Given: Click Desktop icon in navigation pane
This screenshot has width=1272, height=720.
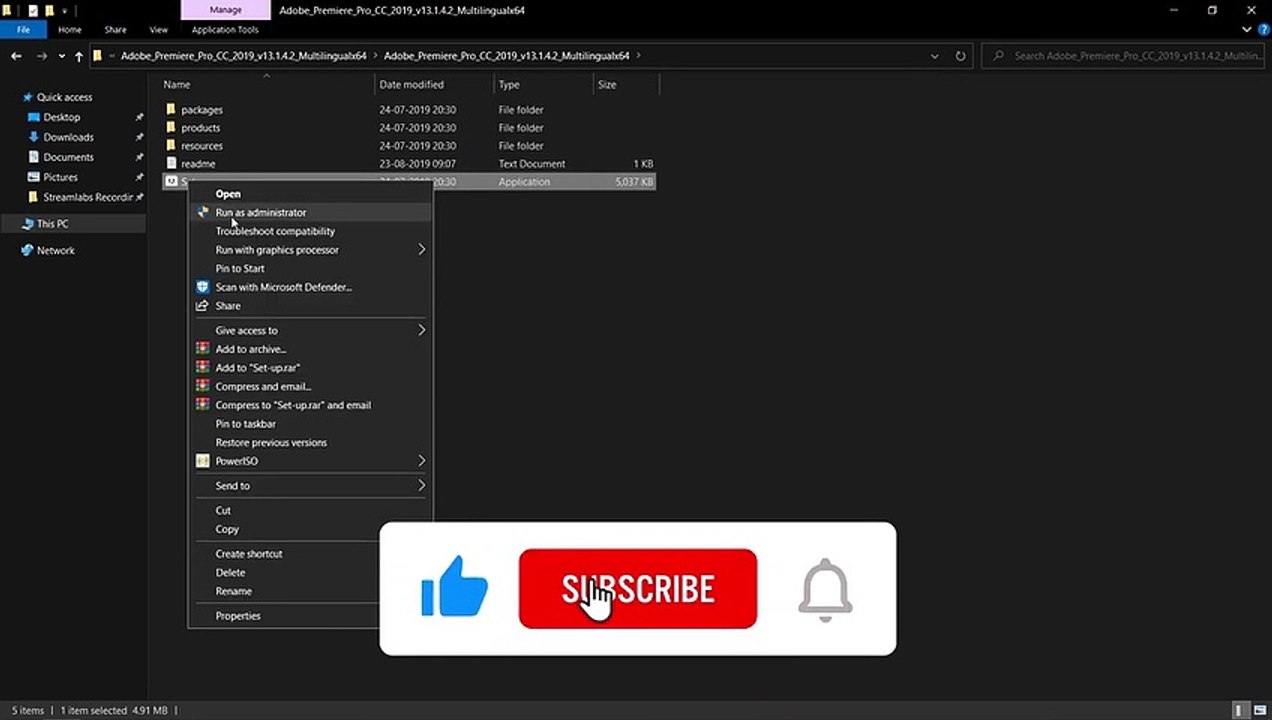Looking at the screenshot, I should click(x=34, y=117).
